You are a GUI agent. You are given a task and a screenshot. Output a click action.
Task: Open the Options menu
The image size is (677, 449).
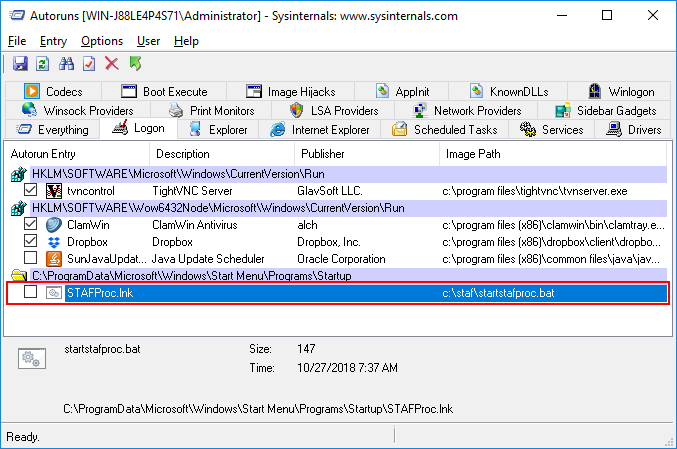(x=102, y=41)
